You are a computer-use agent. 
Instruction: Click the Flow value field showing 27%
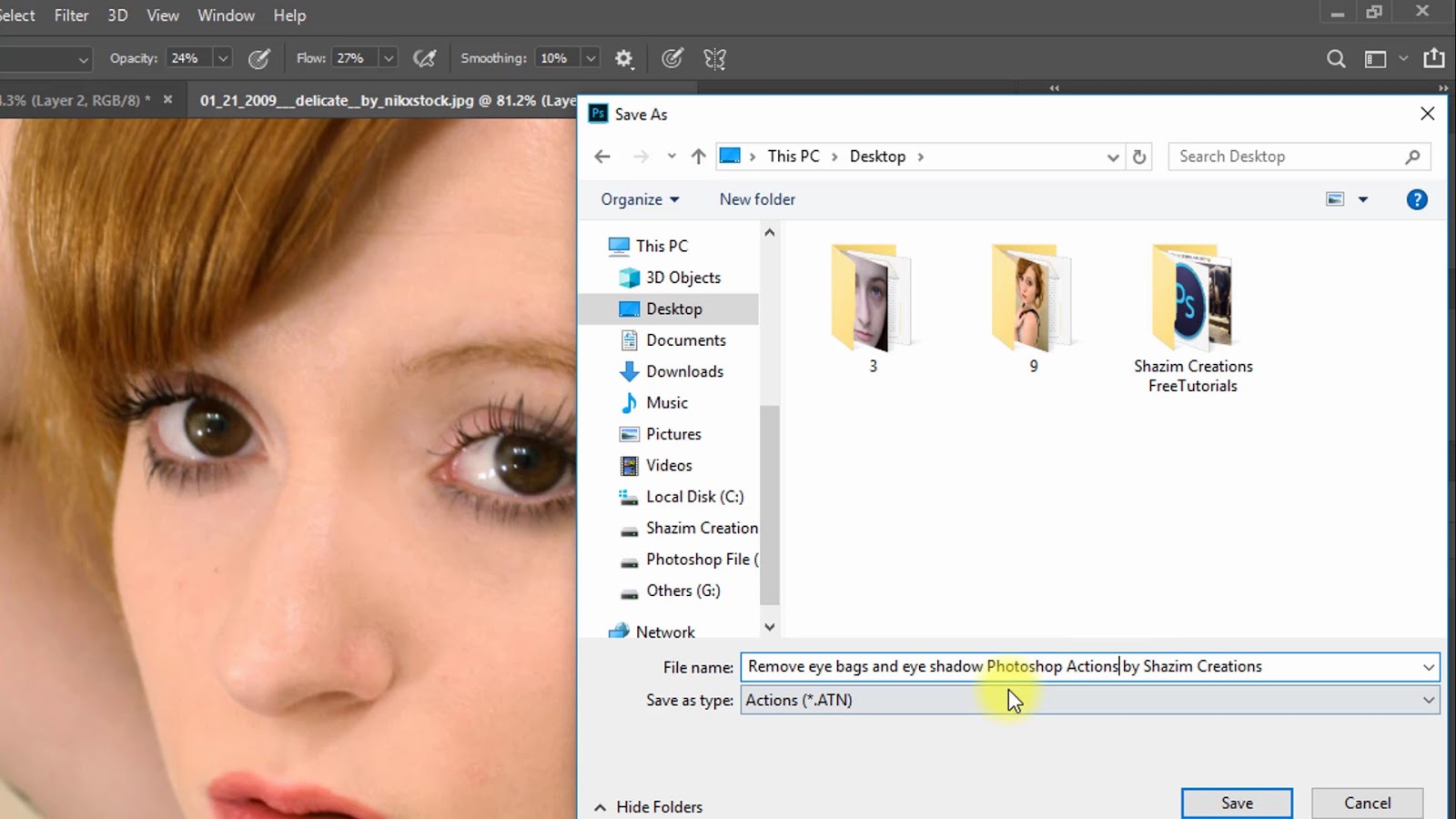pos(354,58)
